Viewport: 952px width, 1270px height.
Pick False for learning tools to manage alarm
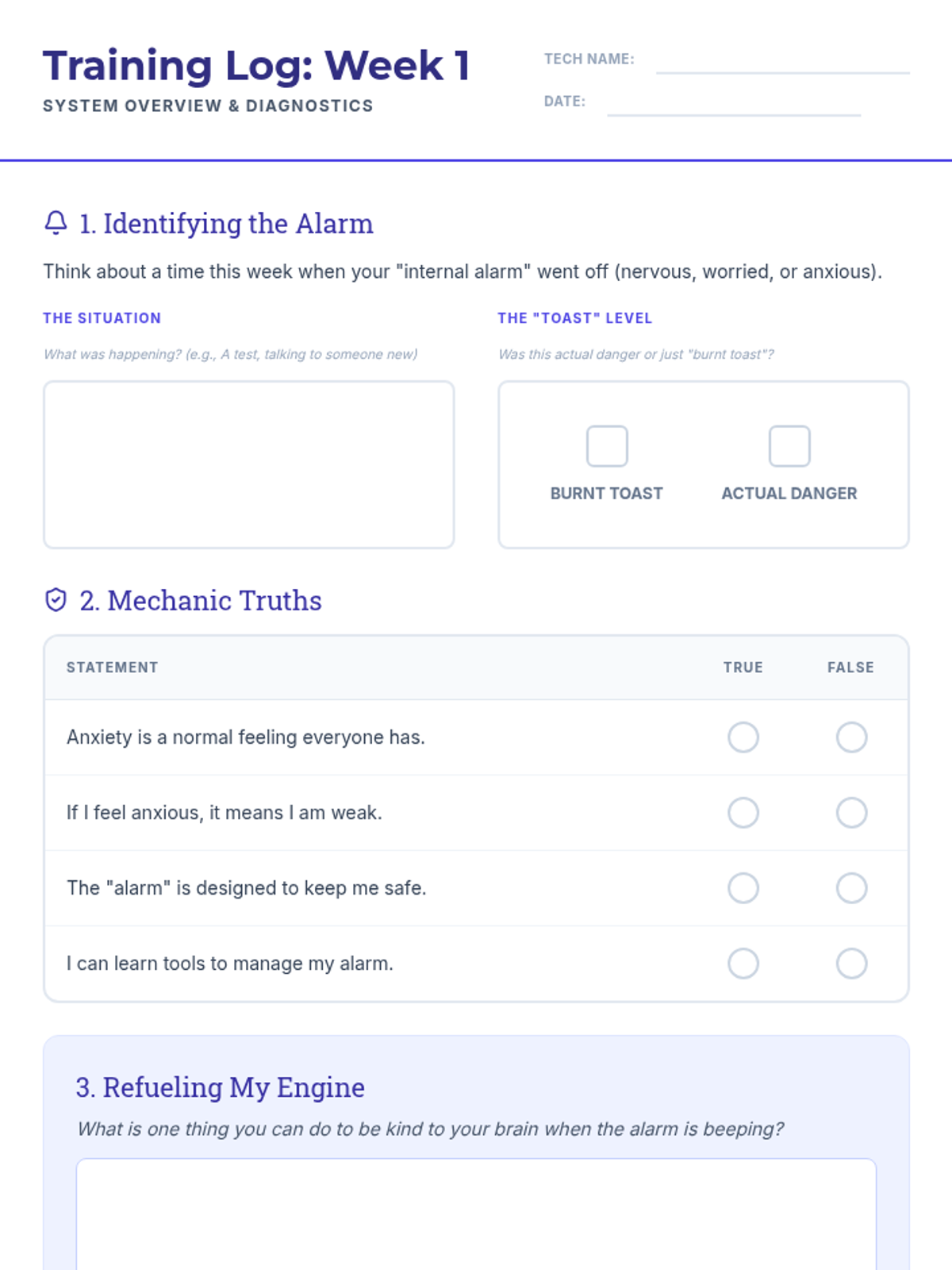(x=851, y=964)
